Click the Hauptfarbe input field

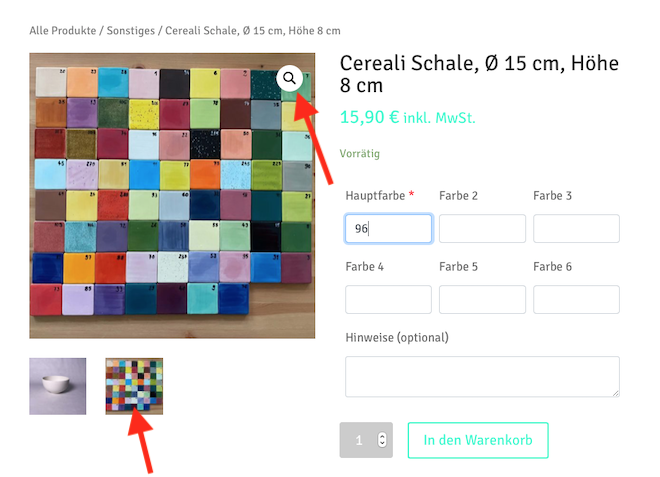(x=388, y=229)
